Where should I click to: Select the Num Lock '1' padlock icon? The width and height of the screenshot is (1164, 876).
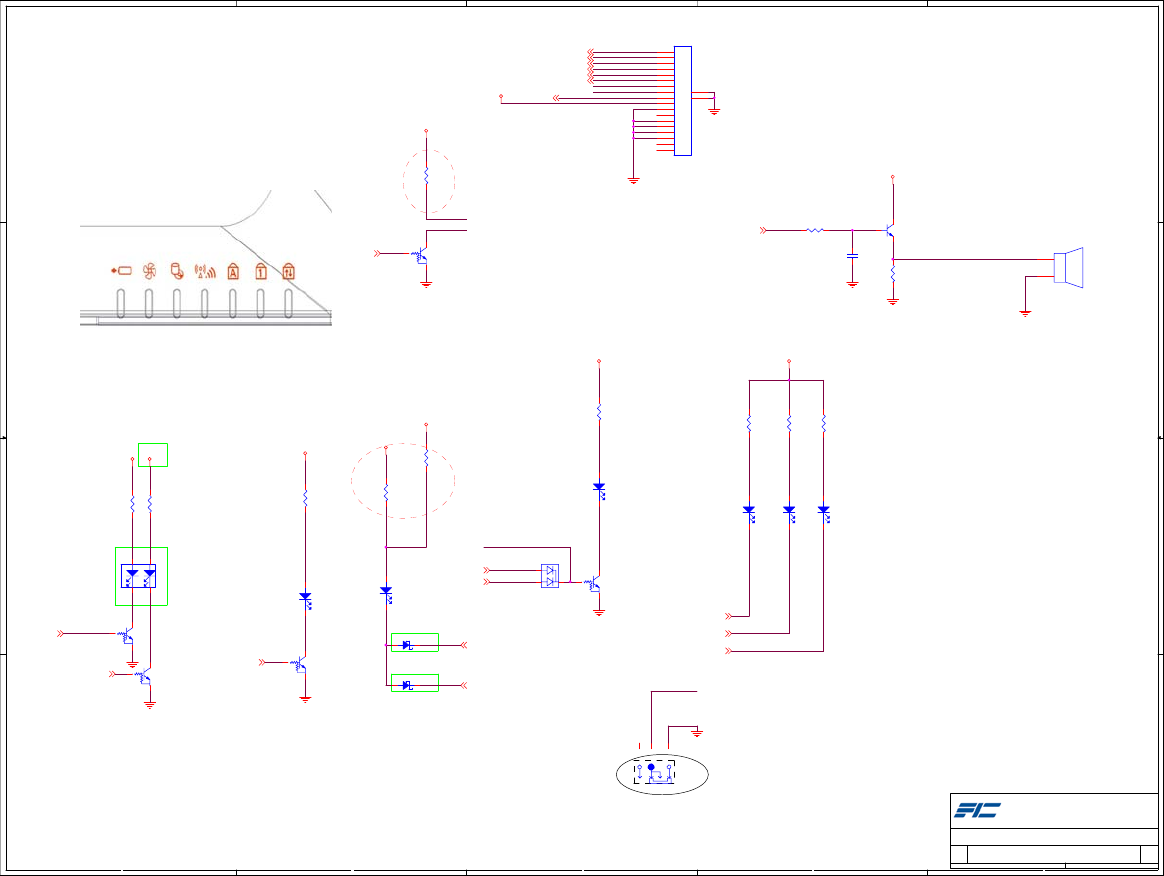tap(261, 271)
